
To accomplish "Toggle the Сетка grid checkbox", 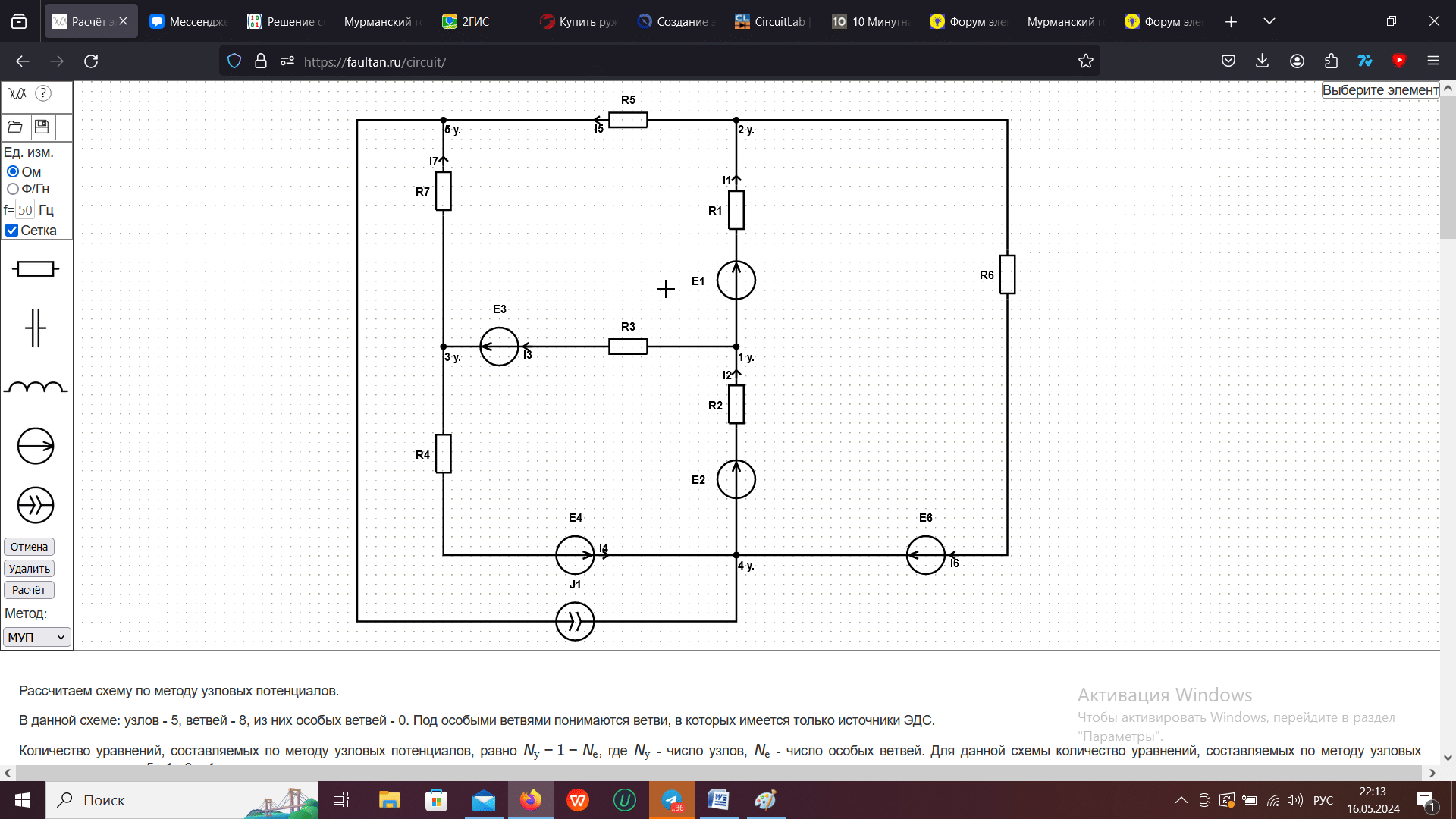I will pos(12,231).
